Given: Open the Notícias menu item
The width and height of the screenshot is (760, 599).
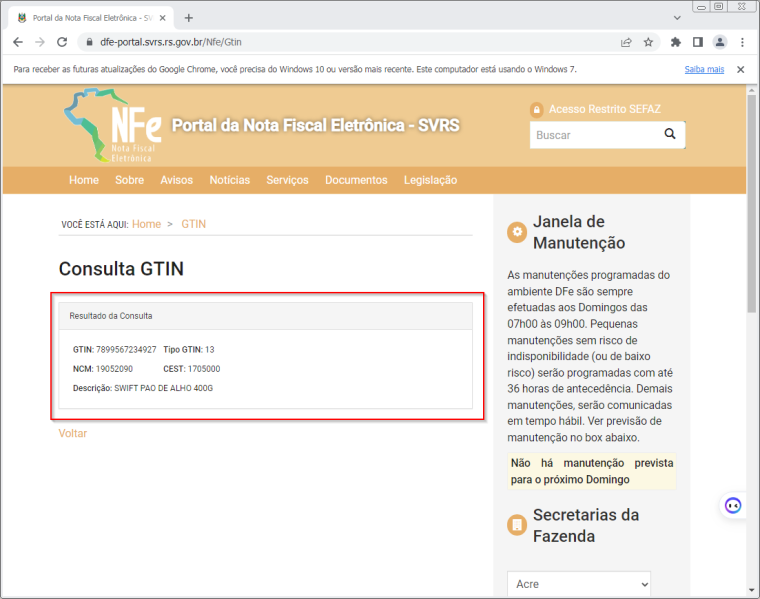Looking at the screenshot, I should (x=230, y=180).
